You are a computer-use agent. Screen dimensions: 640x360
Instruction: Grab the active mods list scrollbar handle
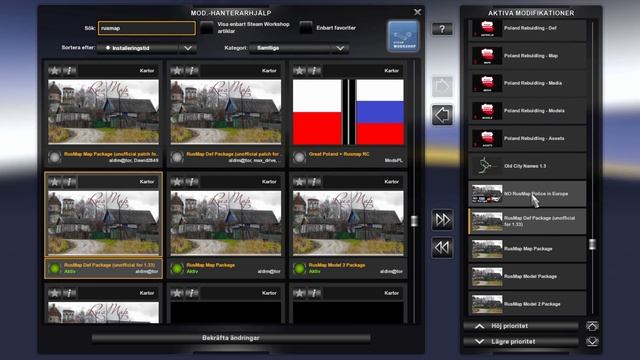coord(592,244)
